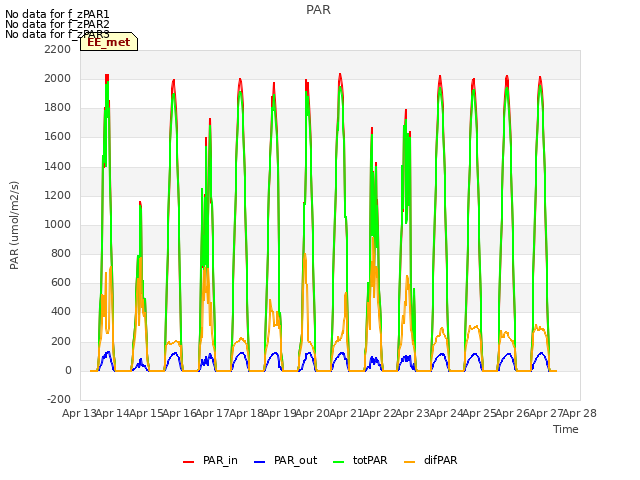Click the Apr 18 x-axis tick label
Screen dimensions: 640x480
coord(246,413)
